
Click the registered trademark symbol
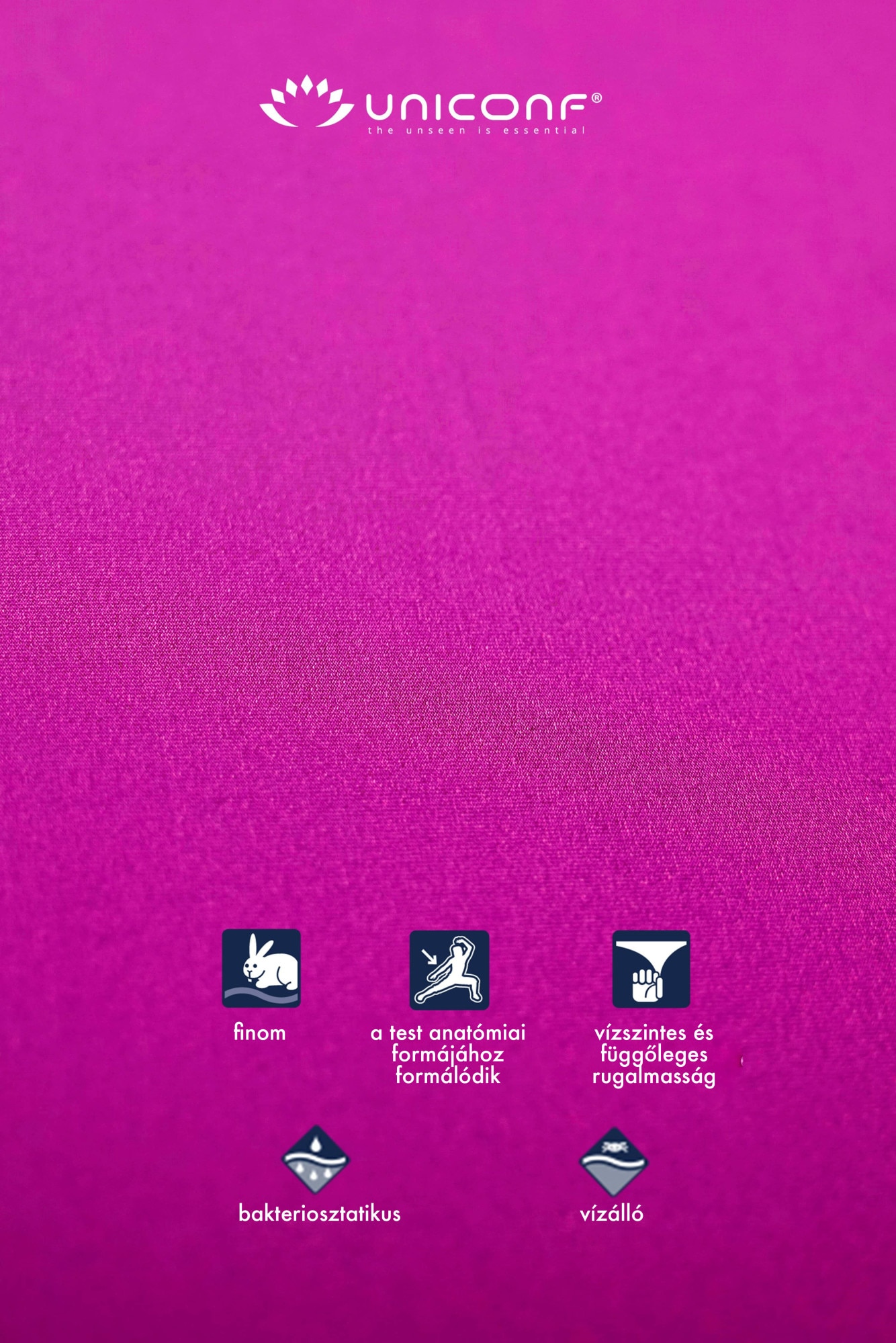tap(596, 98)
